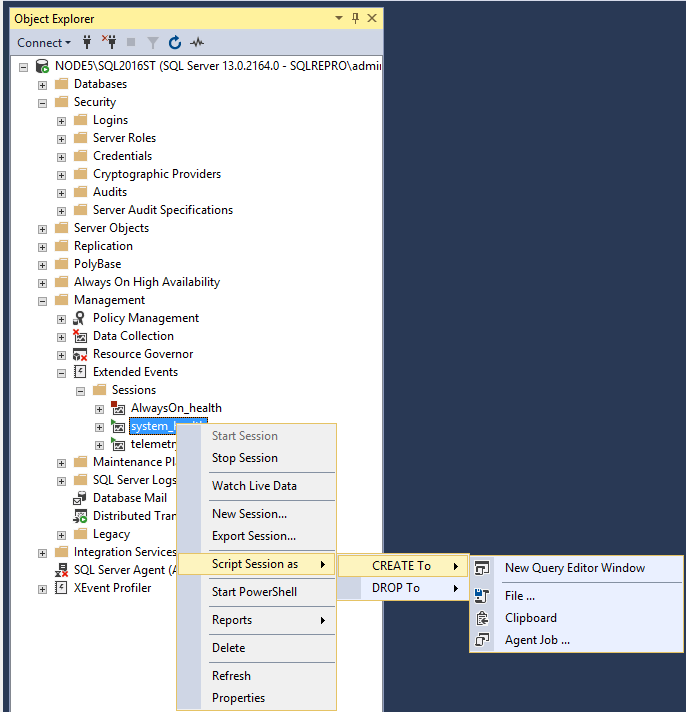Open Activity Monitor from the toolbar icon

pyautogui.click(x=197, y=43)
